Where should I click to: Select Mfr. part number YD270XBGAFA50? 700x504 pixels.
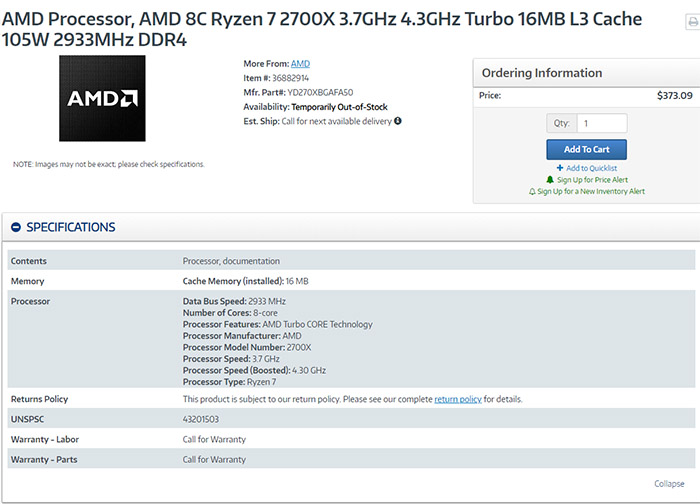(x=320, y=92)
